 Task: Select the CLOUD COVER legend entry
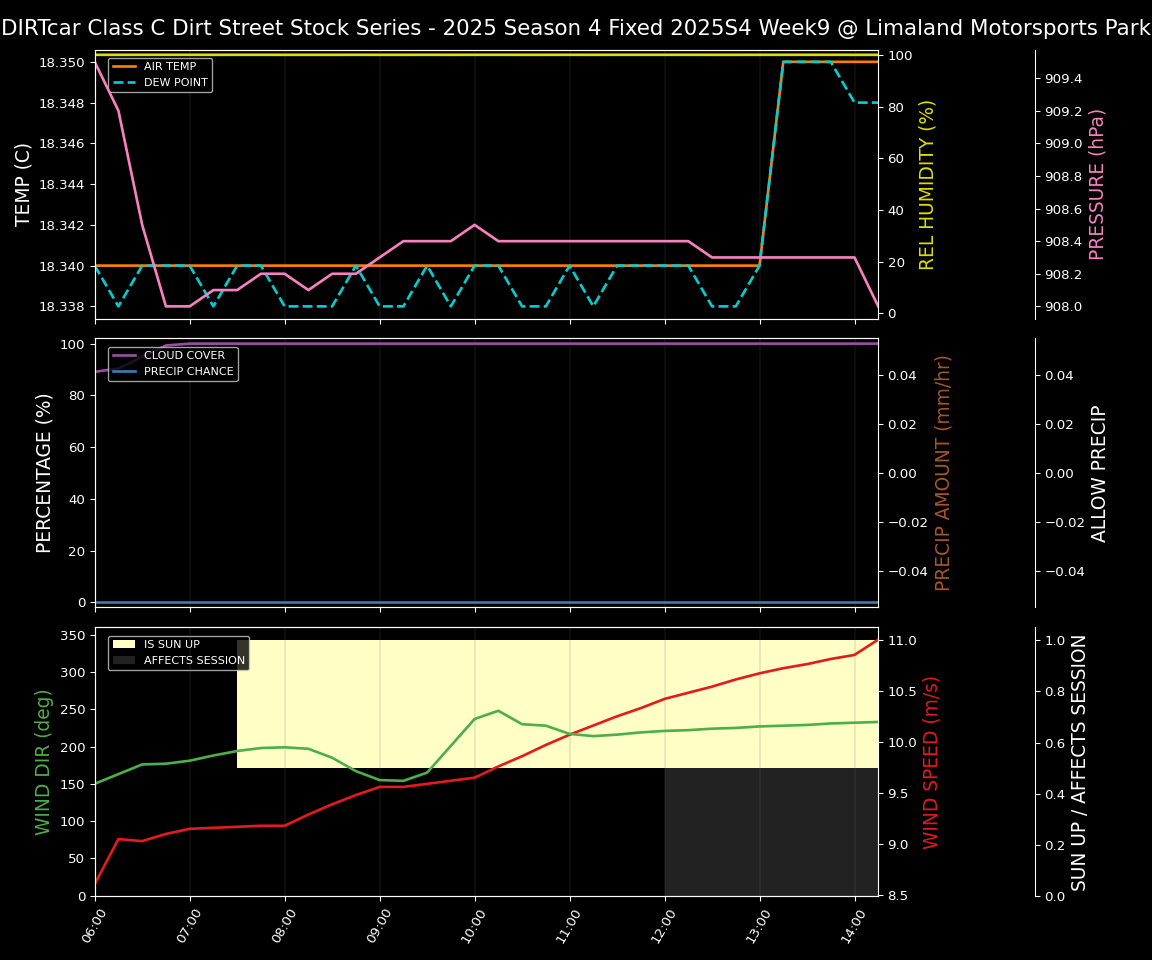(x=184, y=355)
